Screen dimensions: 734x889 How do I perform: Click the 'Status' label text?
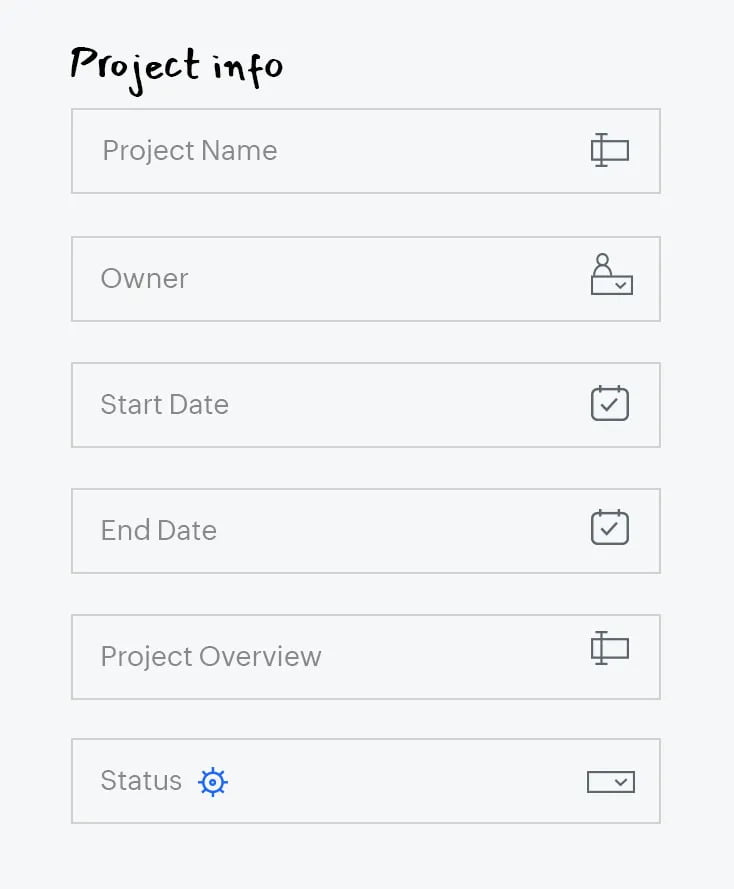(141, 781)
